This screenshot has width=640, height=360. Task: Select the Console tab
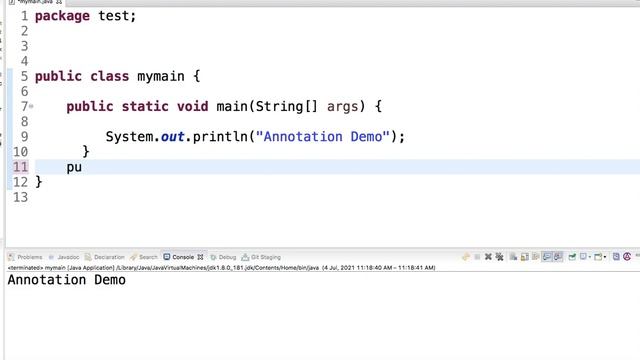click(183, 257)
